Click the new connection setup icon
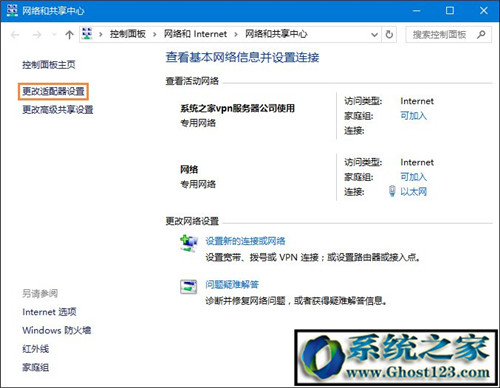The height and width of the screenshot is (388, 500). [x=188, y=244]
